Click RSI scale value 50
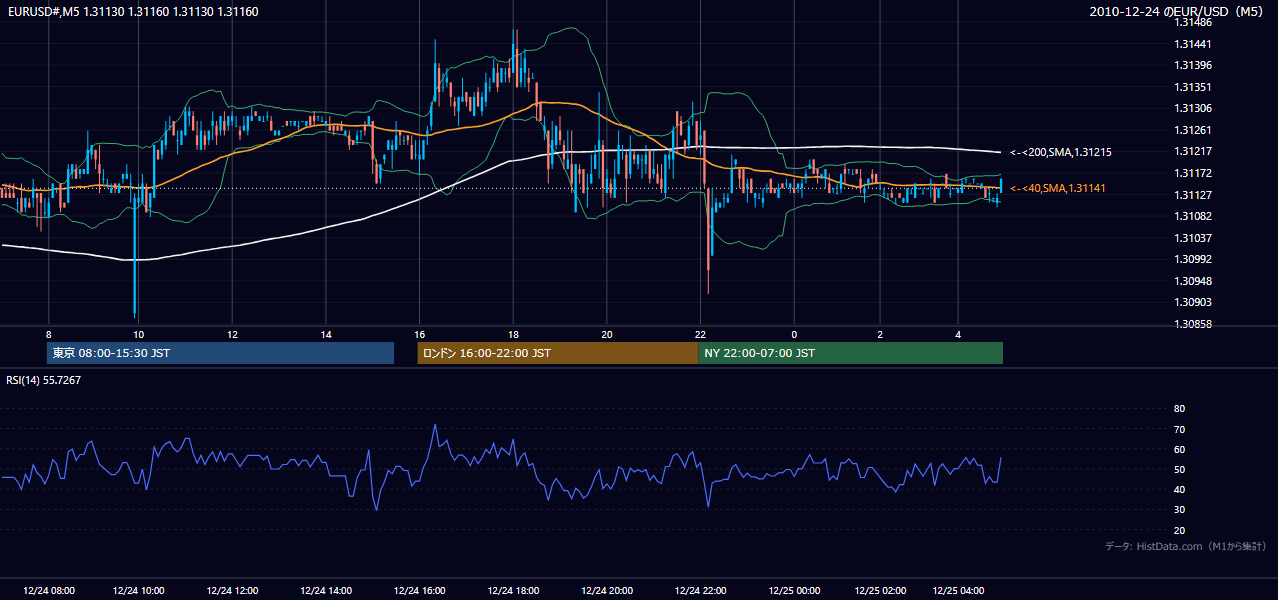1278x600 pixels. click(x=1179, y=469)
